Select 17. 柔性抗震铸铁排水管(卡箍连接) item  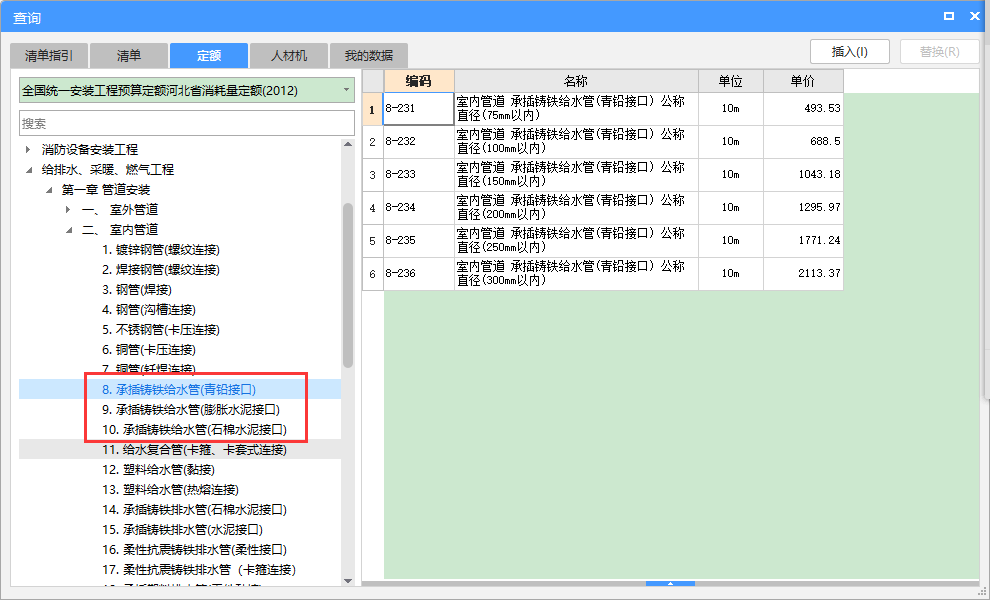(x=199, y=570)
